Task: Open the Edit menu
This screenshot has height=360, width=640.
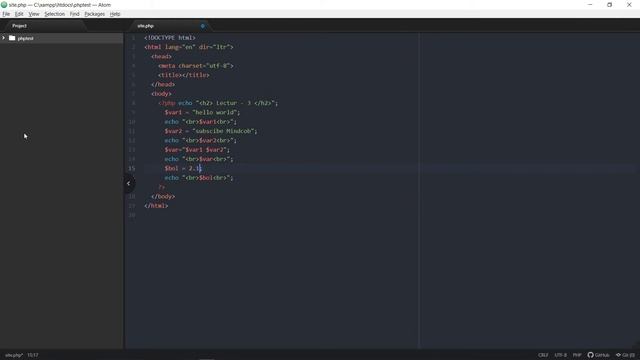Action: pyautogui.click(x=19, y=14)
